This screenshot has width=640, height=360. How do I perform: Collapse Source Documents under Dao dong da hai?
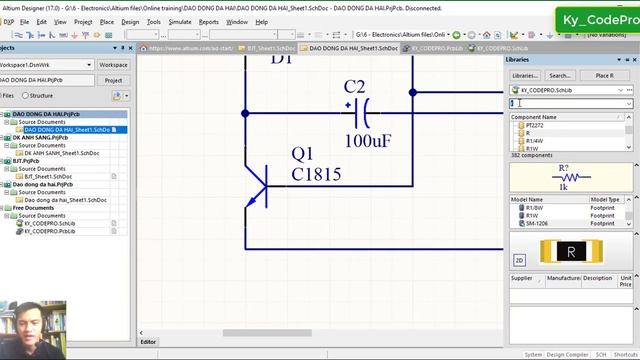7,192
